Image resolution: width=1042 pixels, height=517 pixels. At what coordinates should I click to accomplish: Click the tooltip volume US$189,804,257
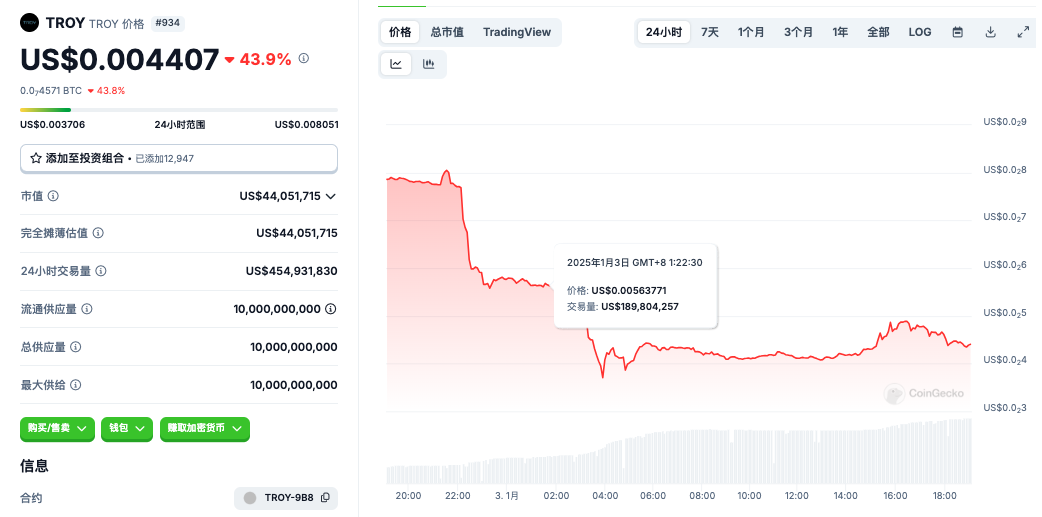pyautogui.click(x=640, y=306)
